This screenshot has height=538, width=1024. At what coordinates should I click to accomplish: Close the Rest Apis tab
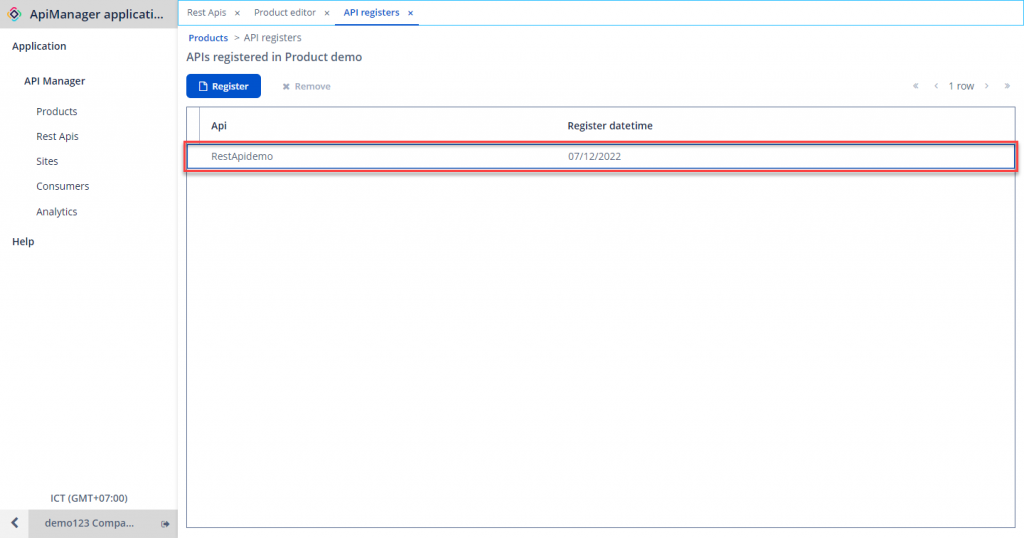pos(237,13)
